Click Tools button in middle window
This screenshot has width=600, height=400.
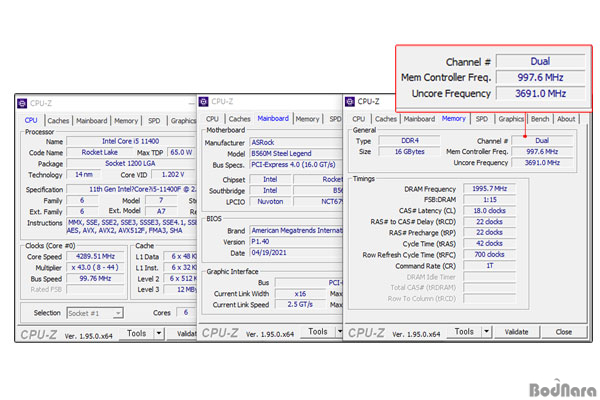pyautogui.click(x=318, y=331)
